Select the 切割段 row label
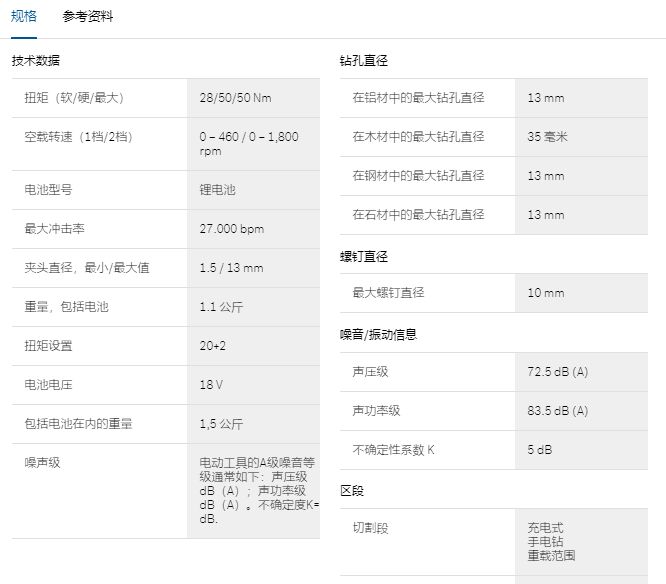Image resolution: width=666 pixels, height=584 pixels. tap(371, 527)
